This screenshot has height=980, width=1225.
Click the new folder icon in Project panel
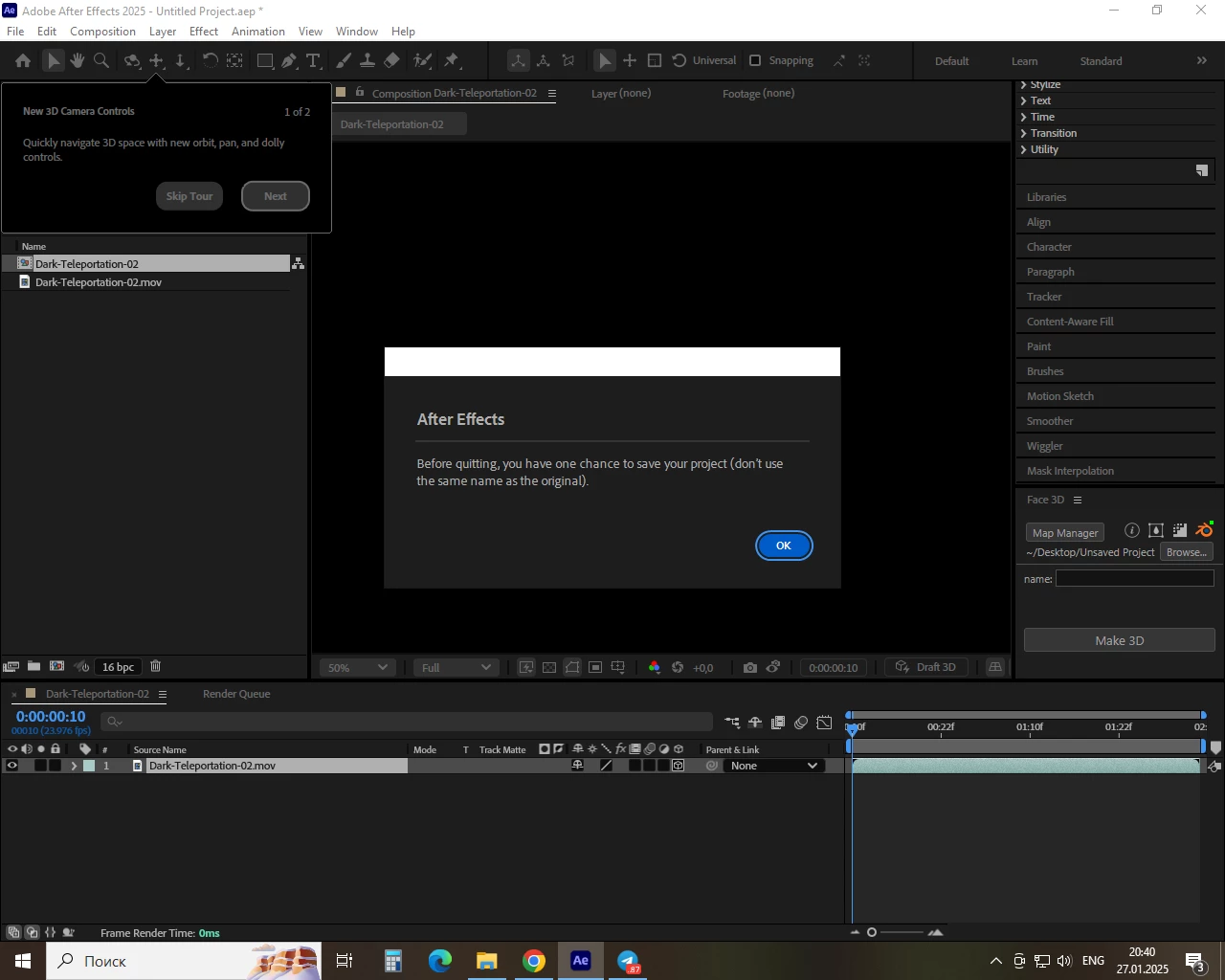pyautogui.click(x=33, y=666)
